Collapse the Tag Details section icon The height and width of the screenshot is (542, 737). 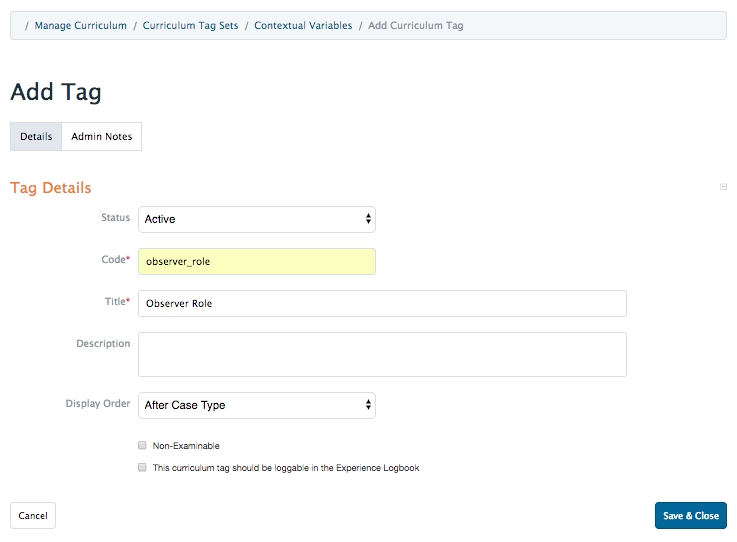pyautogui.click(x=723, y=187)
